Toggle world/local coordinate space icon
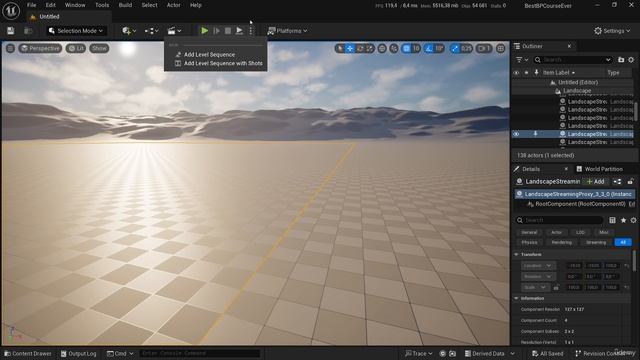640x360 pixels. point(382,49)
